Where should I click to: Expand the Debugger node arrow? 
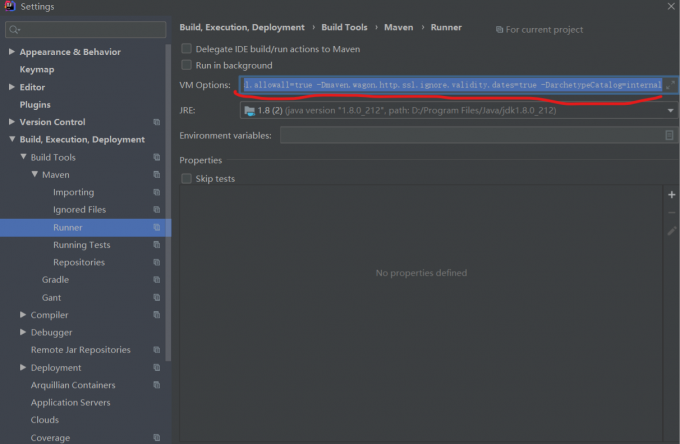pos(23,332)
